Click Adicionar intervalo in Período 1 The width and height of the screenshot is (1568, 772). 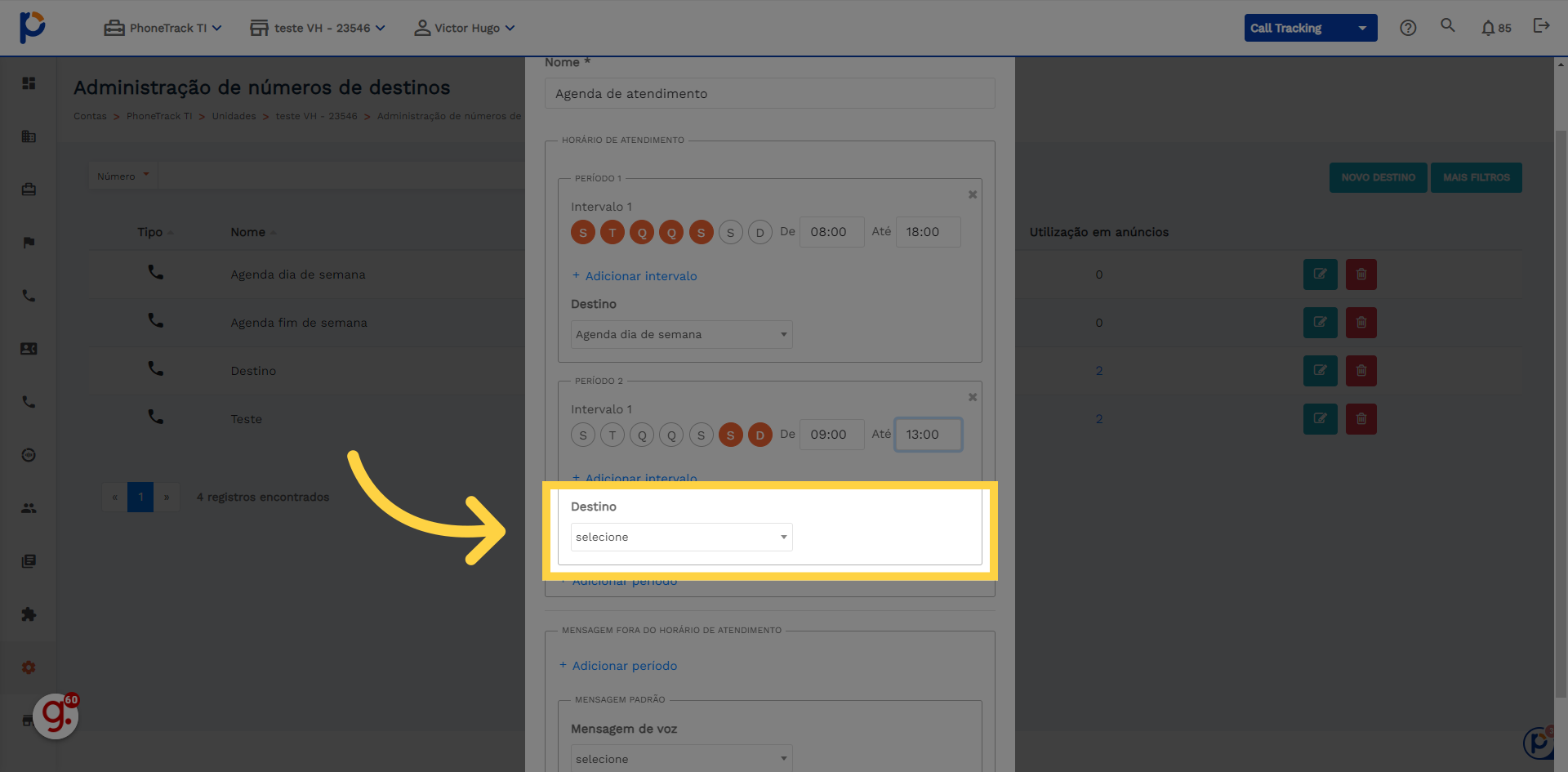point(635,276)
